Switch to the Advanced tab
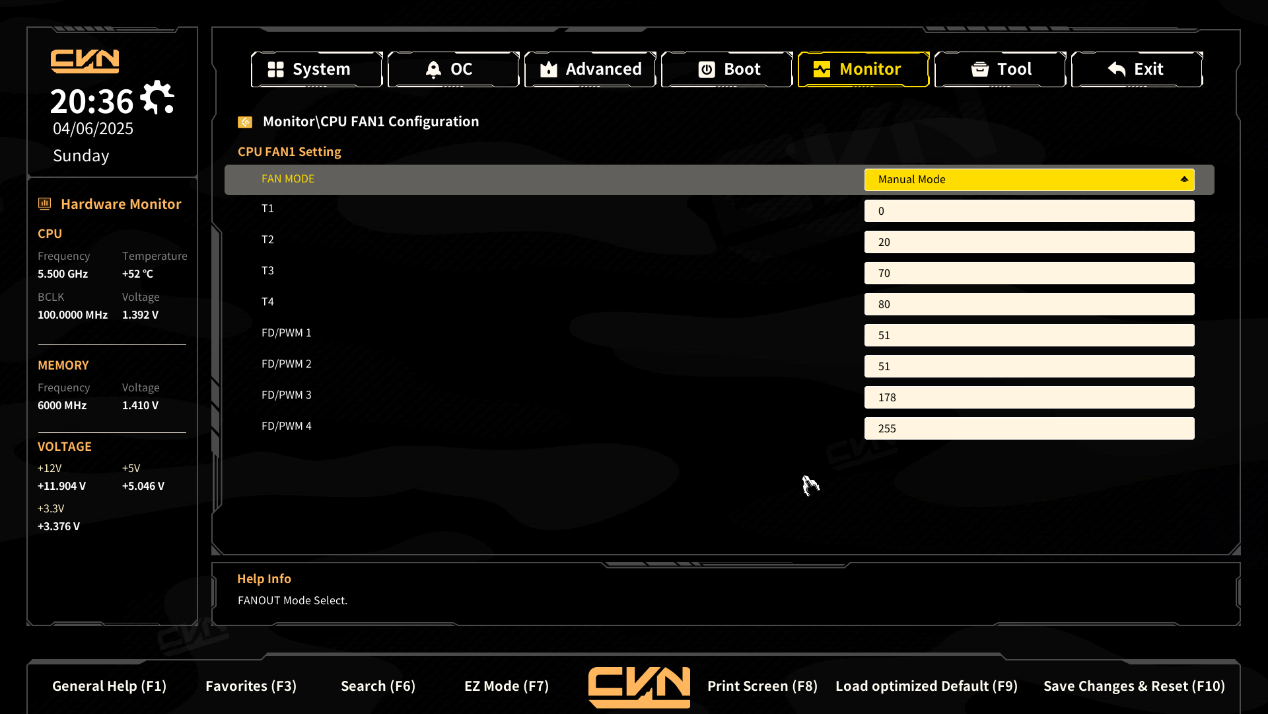Screen dimensions: 1268x714 pyautogui.click(x=590, y=69)
